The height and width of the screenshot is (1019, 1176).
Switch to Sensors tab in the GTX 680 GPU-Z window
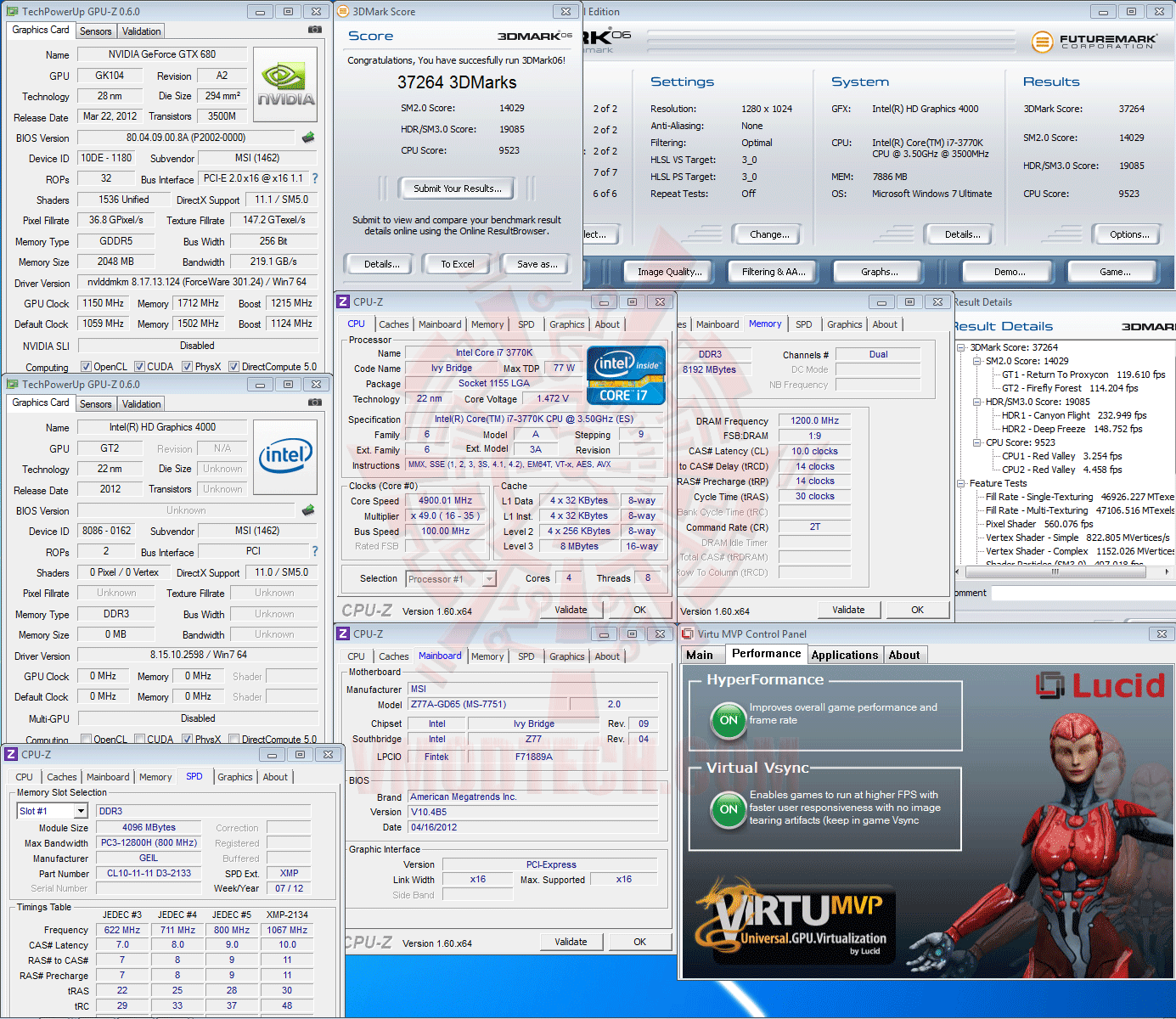coord(96,31)
